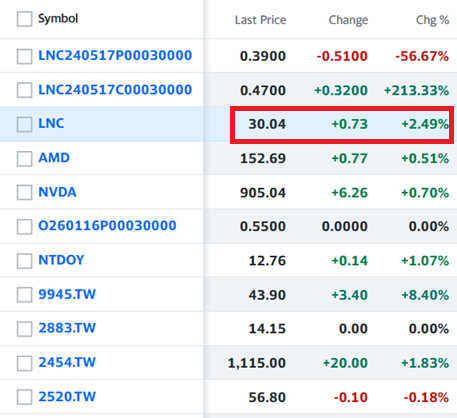
Task: Select the LNC row checkbox
Action: click(24, 124)
